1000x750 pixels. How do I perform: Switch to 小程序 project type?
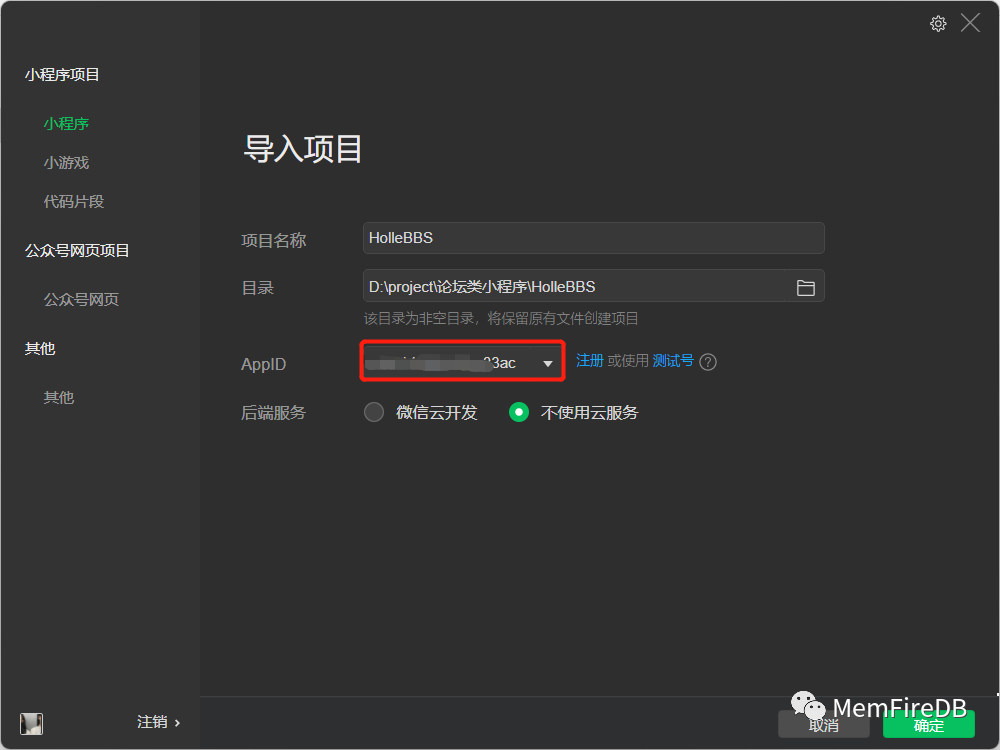pyautogui.click(x=66, y=124)
